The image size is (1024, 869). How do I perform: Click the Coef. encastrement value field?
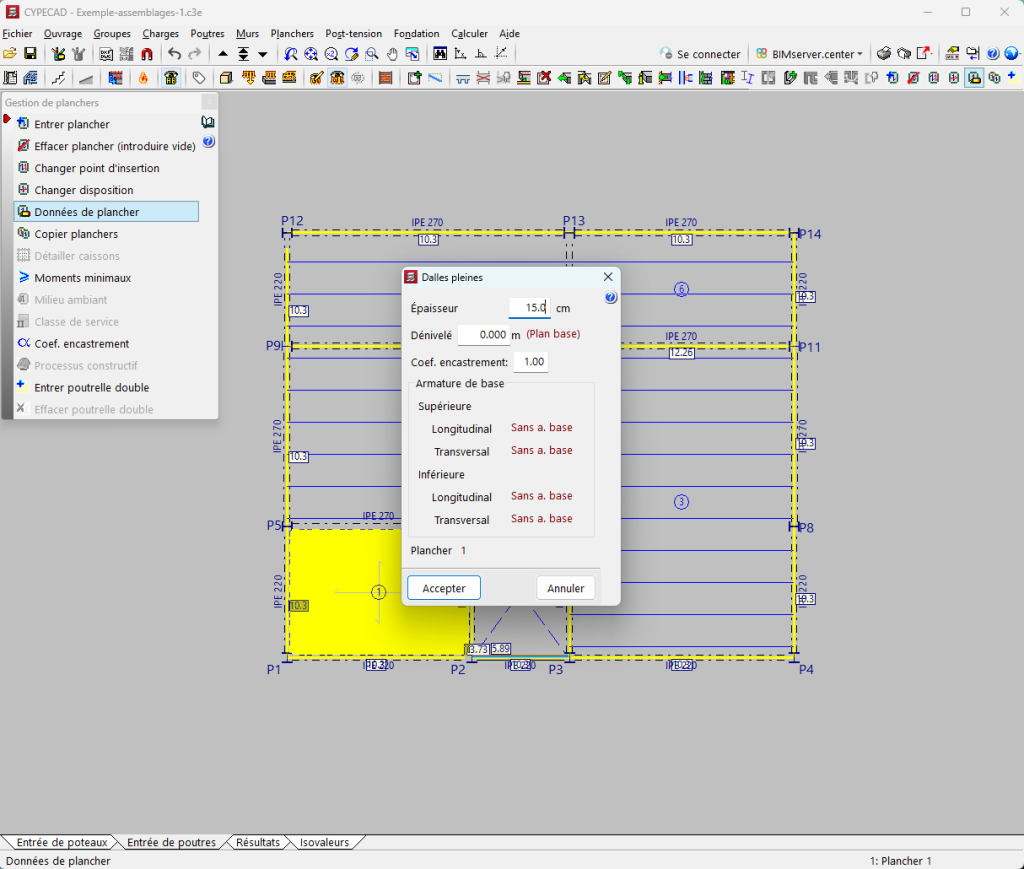pyautogui.click(x=531, y=362)
